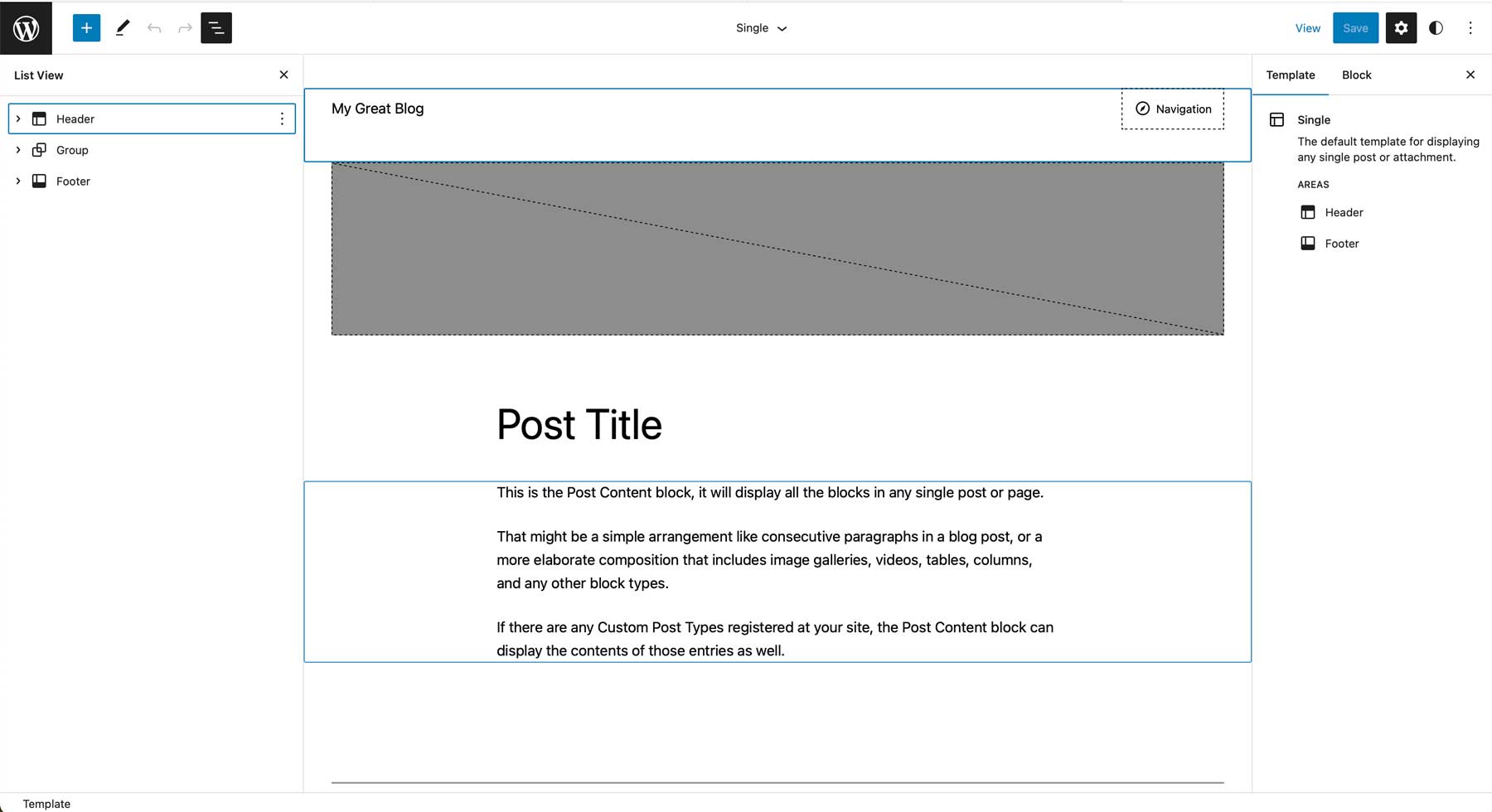The image size is (1492, 812).
Task: Select the Template tab
Action: pos(1290,75)
